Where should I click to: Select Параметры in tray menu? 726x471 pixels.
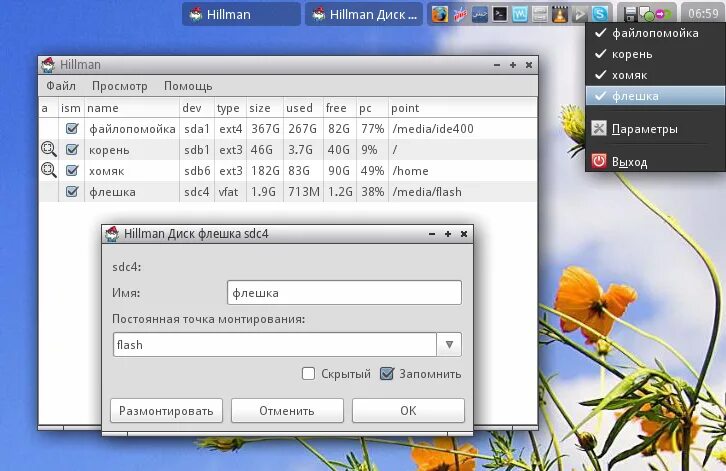point(655,129)
